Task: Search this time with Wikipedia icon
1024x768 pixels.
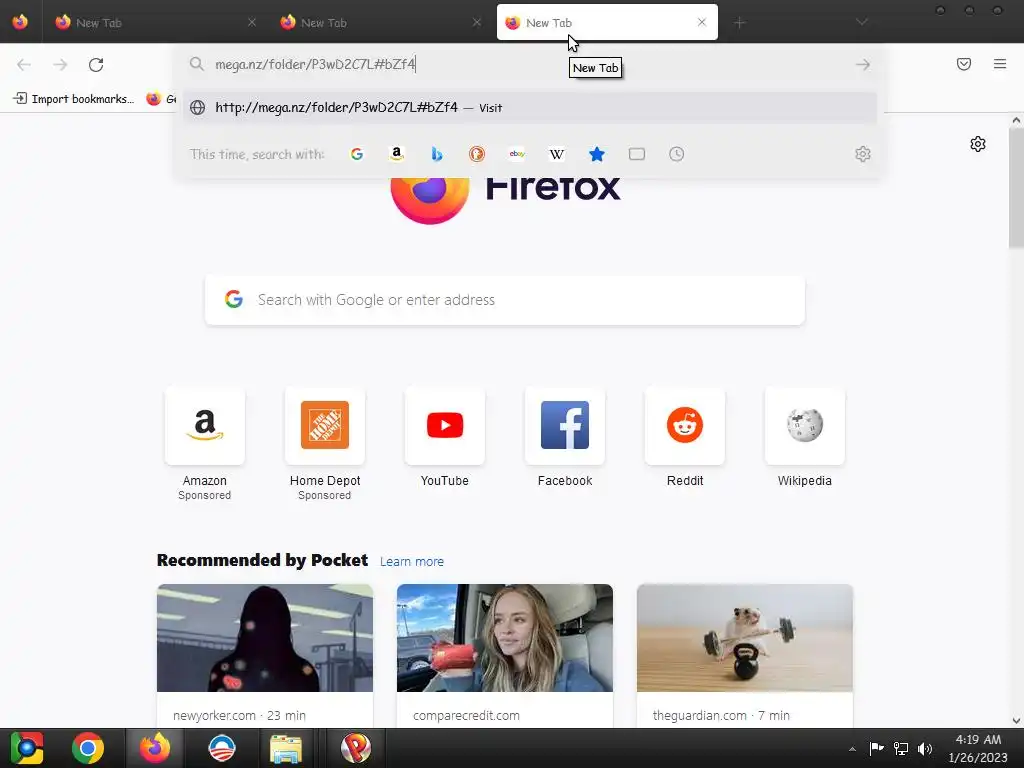Action: click(x=557, y=154)
